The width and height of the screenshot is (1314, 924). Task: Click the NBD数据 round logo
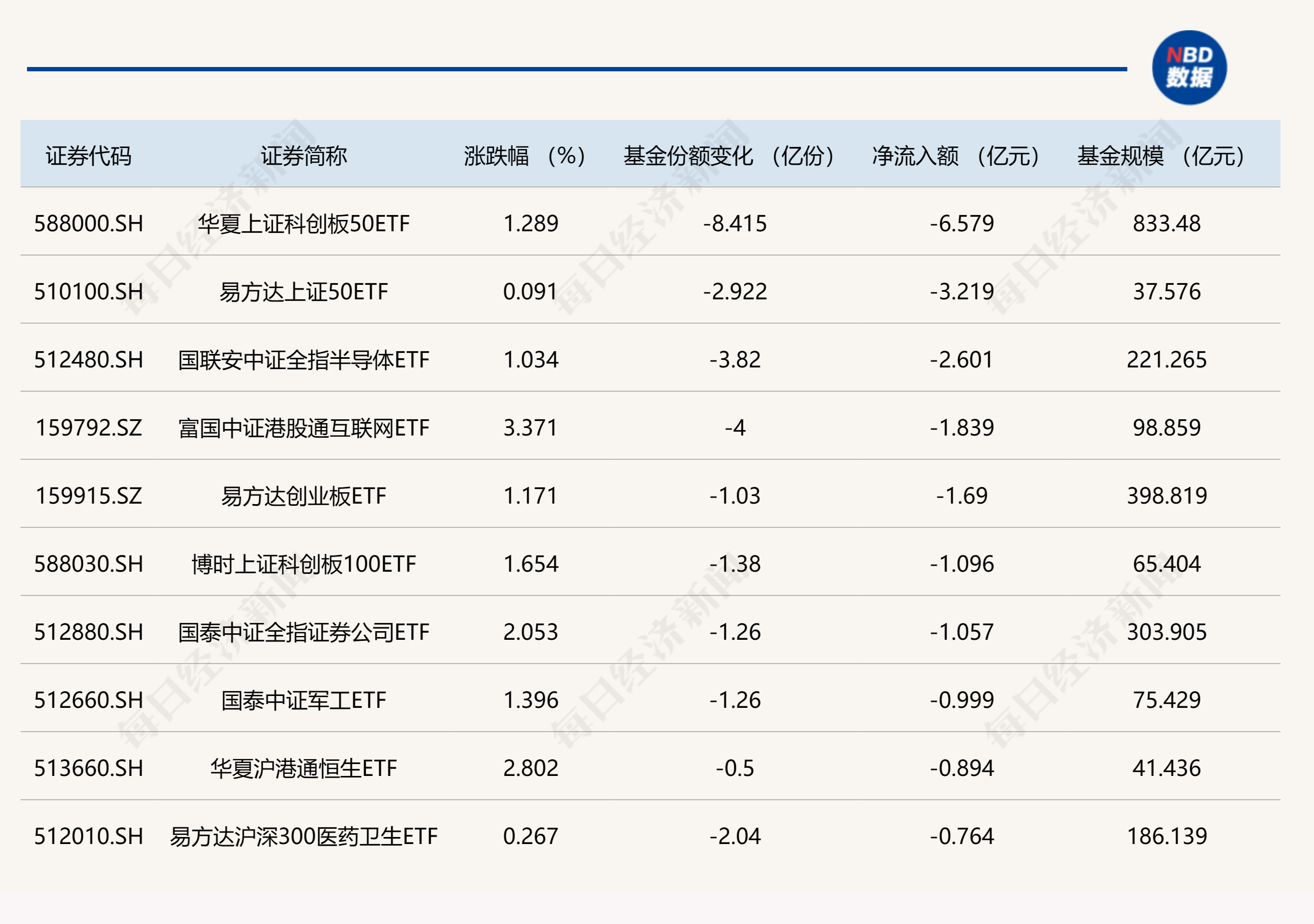pyautogui.click(x=1189, y=68)
